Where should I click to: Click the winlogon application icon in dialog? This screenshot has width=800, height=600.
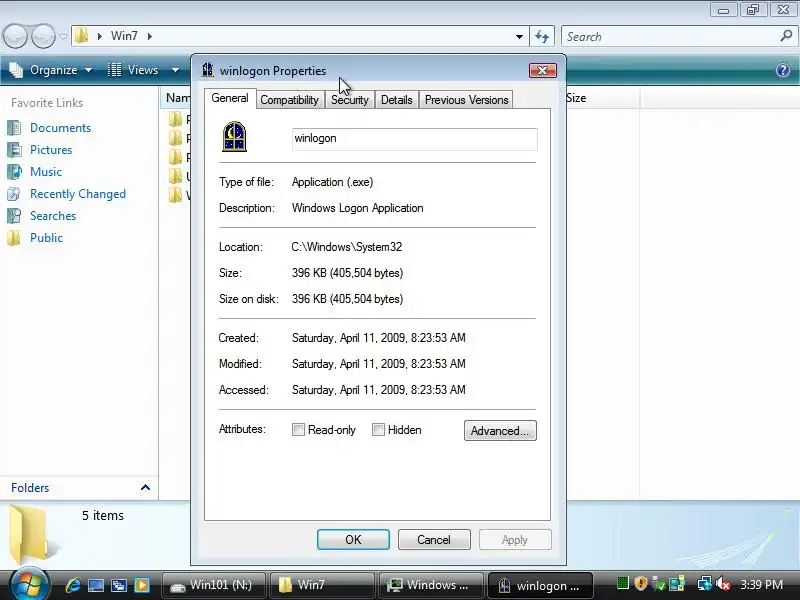pyautogui.click(x=235, y=137)
